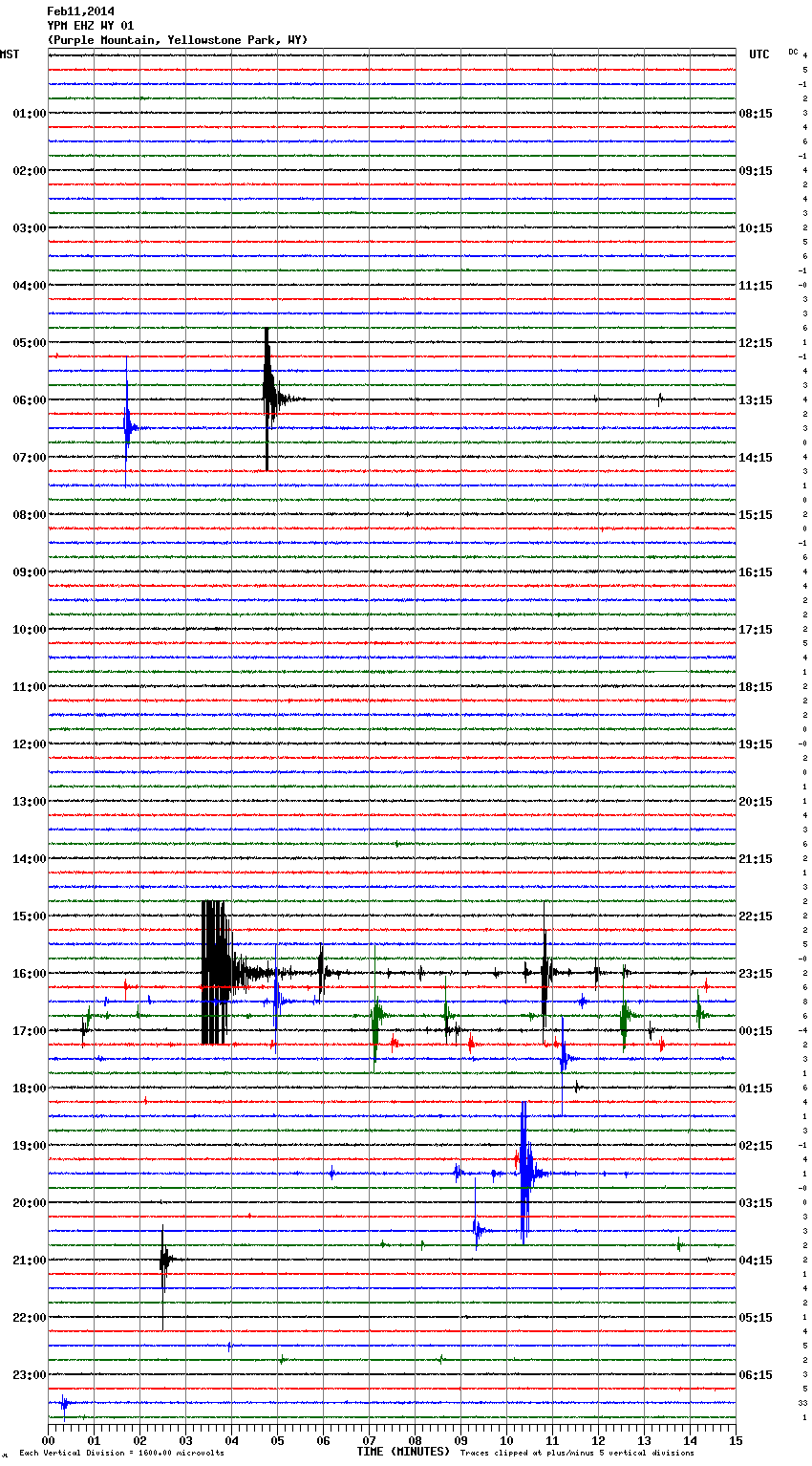The width and height of the screenshot is (812, 1466).
Task: Select MST time label '09:00'
Action: 30,572
